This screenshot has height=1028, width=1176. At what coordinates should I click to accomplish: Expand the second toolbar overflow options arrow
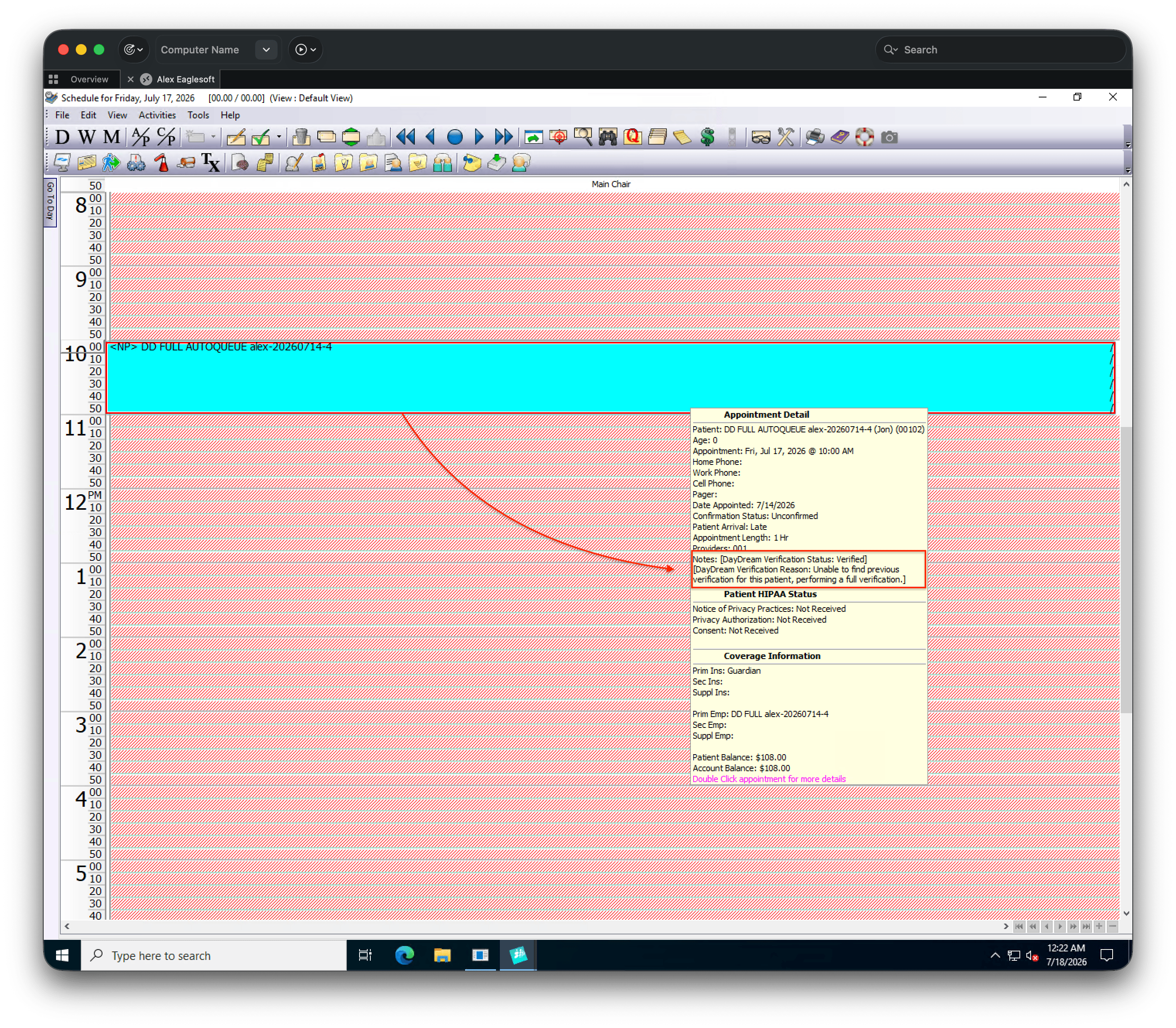pyautogui.click(x=1128, y=171)
